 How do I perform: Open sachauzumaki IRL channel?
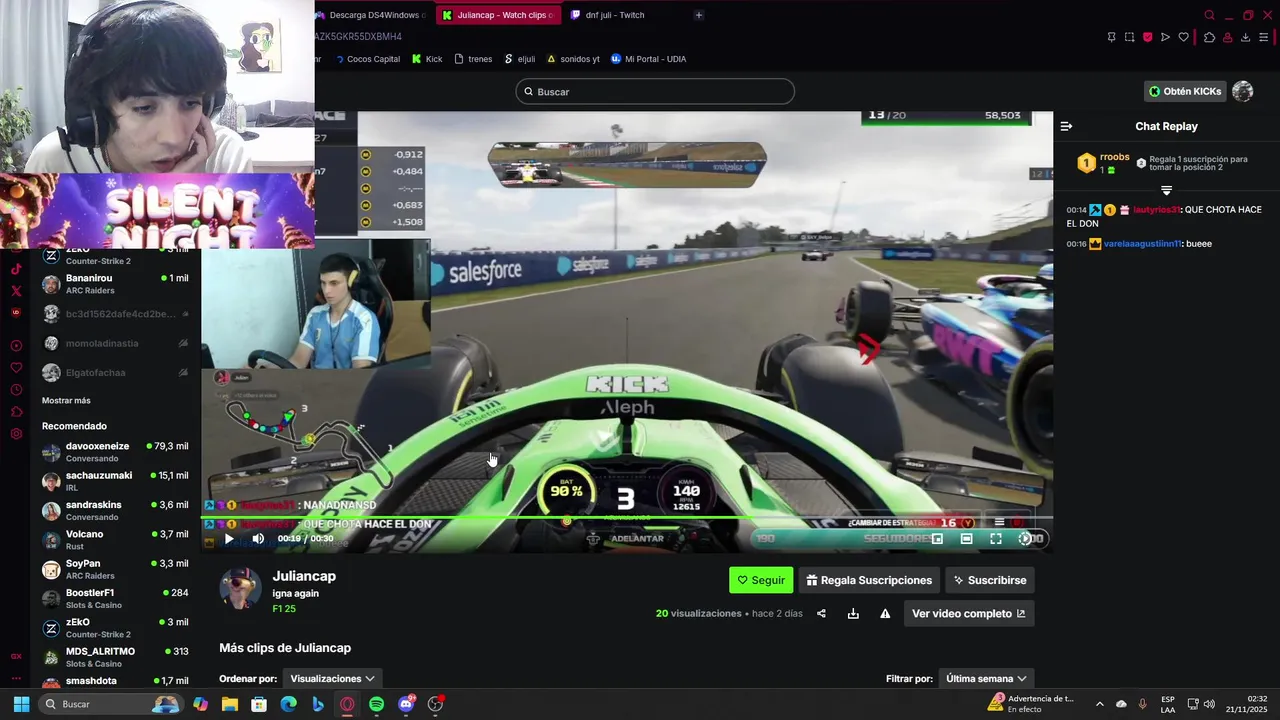(115, 481)
